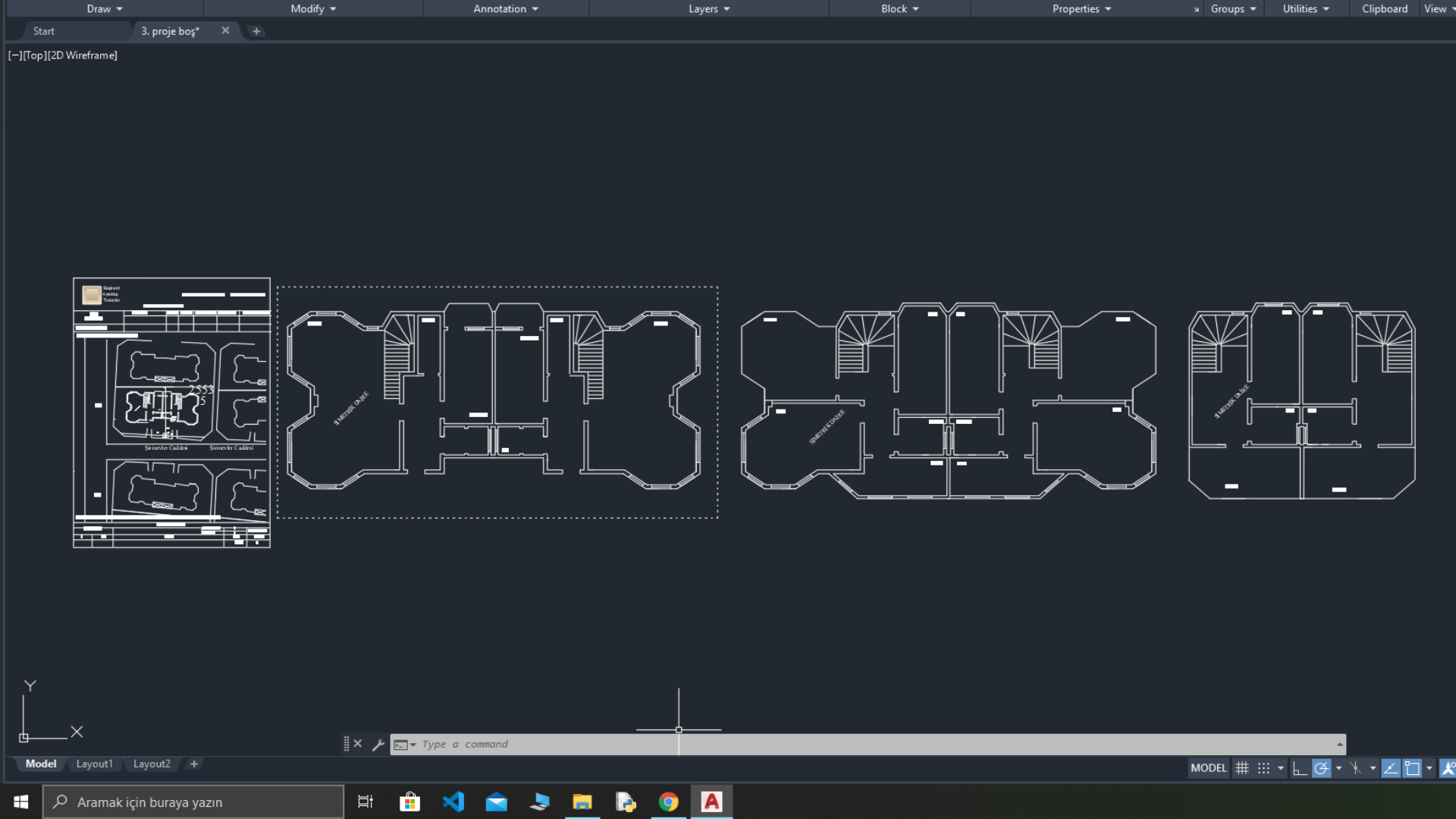Switch to the Layout1 tab
The width and height of the screenshot is (1456, 819).
pyautogui.click(x=94, y=764)
